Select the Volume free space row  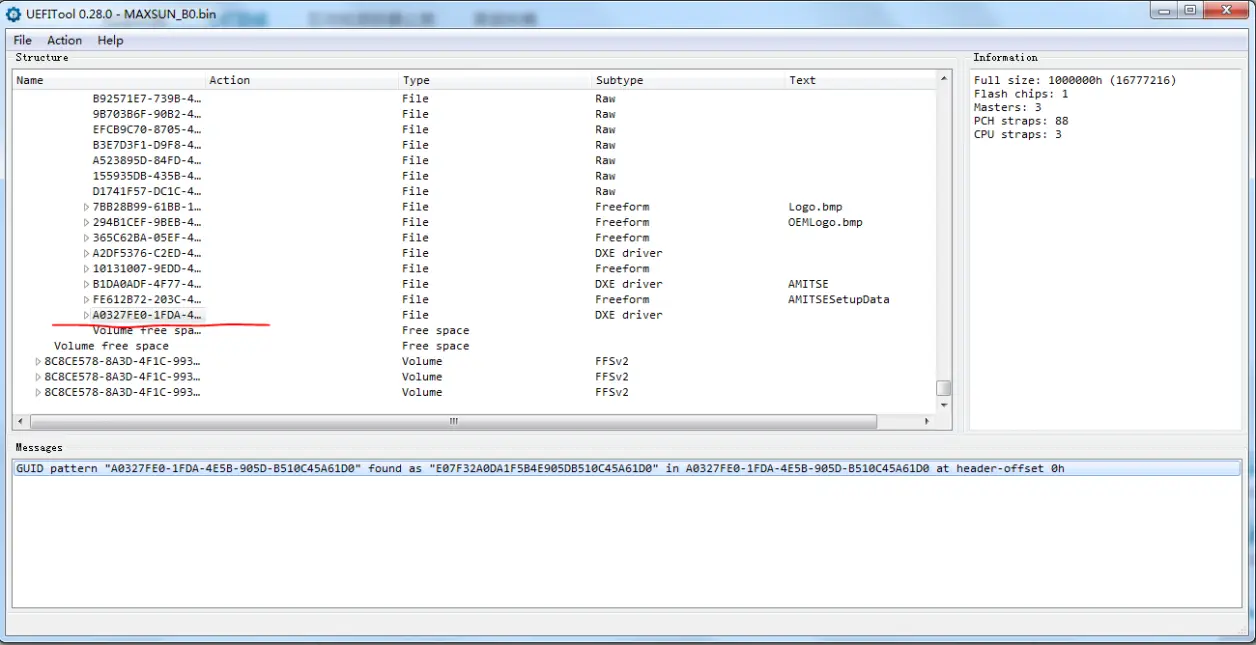(475, 346)
